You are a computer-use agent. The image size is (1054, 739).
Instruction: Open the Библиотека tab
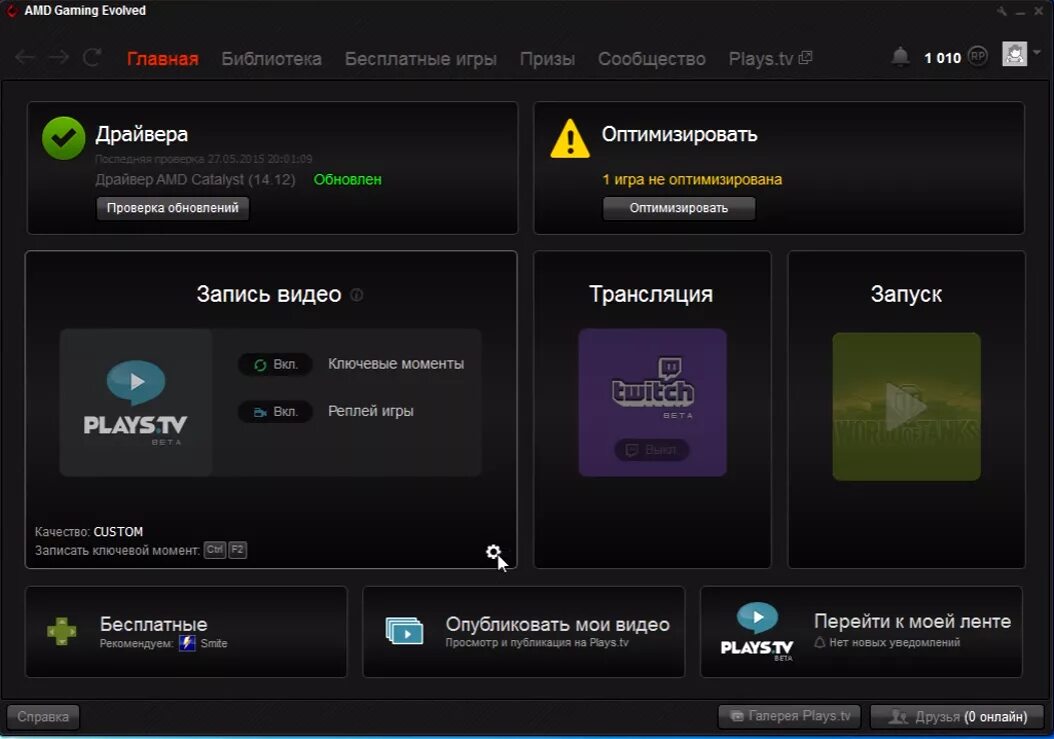point(272,59)
